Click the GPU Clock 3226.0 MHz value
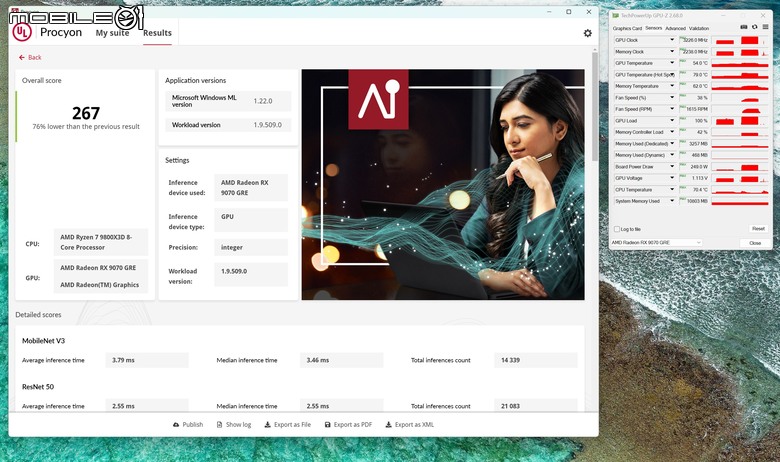Image resolution: width=780 pixels, height=462 pixels. pos(694,40)
